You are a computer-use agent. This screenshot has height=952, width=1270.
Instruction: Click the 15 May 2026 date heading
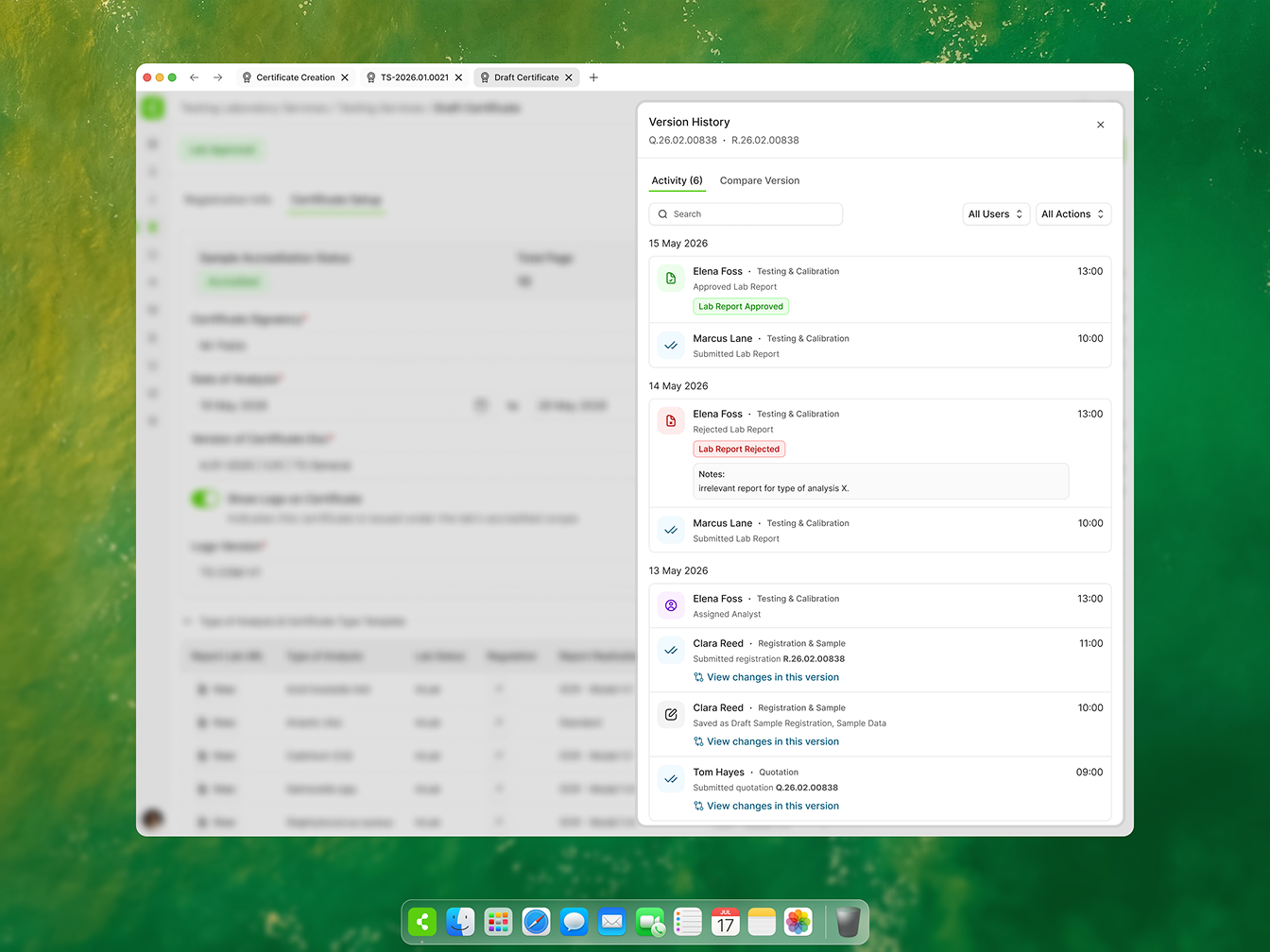pos(678,244)
